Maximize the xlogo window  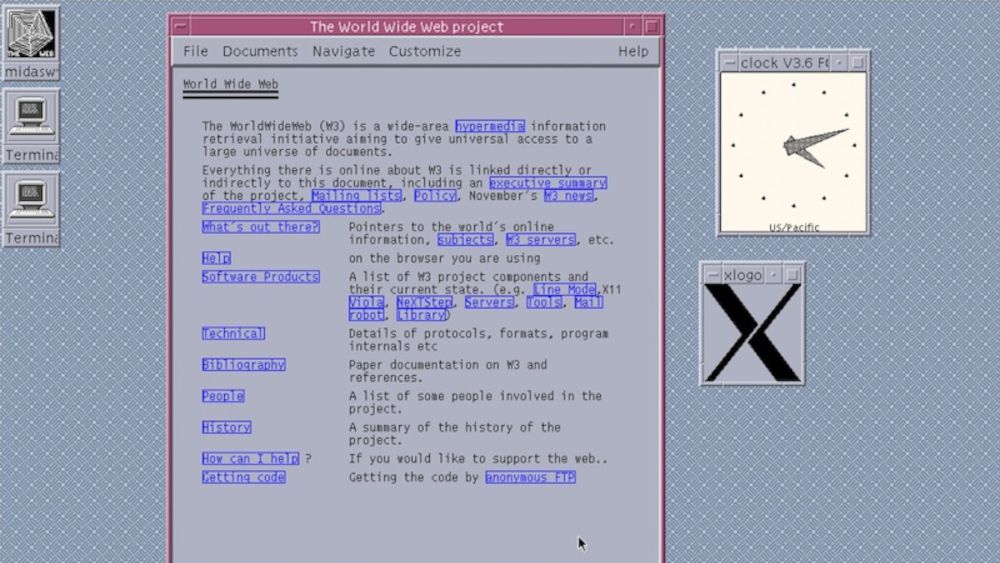[792, 275]
